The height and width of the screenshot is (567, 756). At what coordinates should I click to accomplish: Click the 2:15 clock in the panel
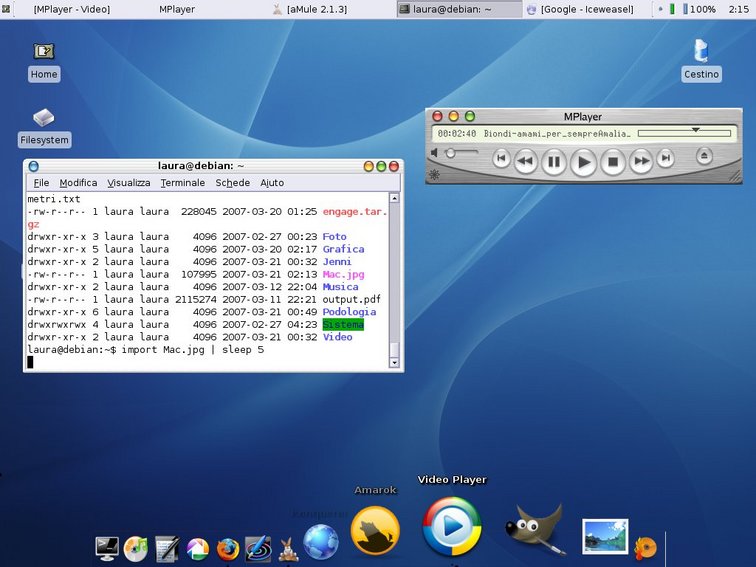738,9
